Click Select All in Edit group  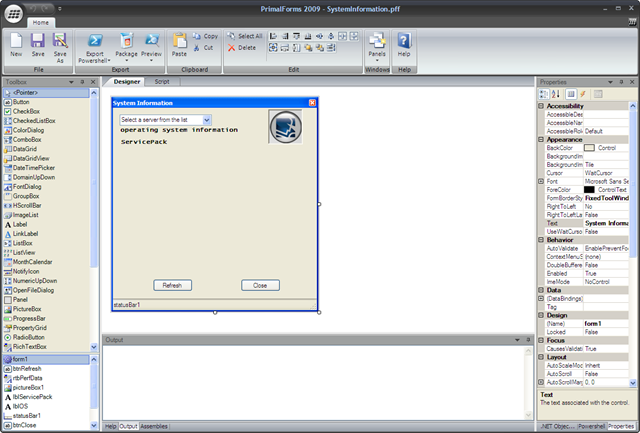[245, 36]
